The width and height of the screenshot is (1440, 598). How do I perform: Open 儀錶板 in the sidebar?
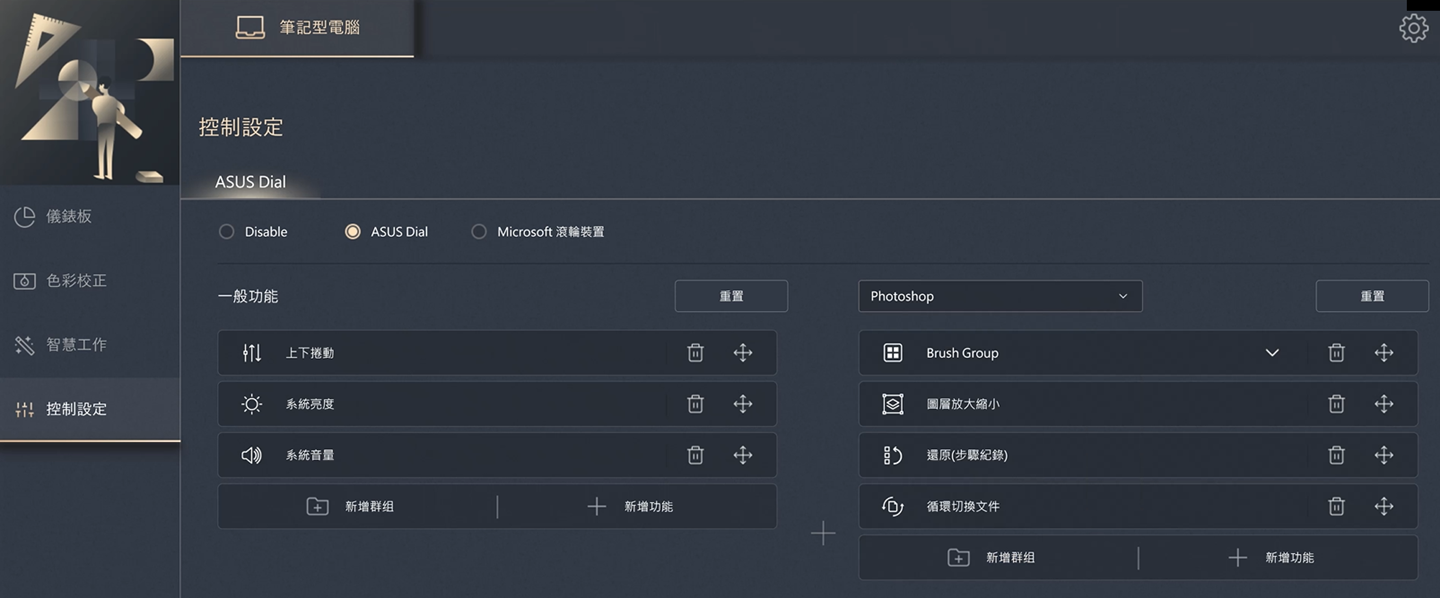tap(70, 217)
